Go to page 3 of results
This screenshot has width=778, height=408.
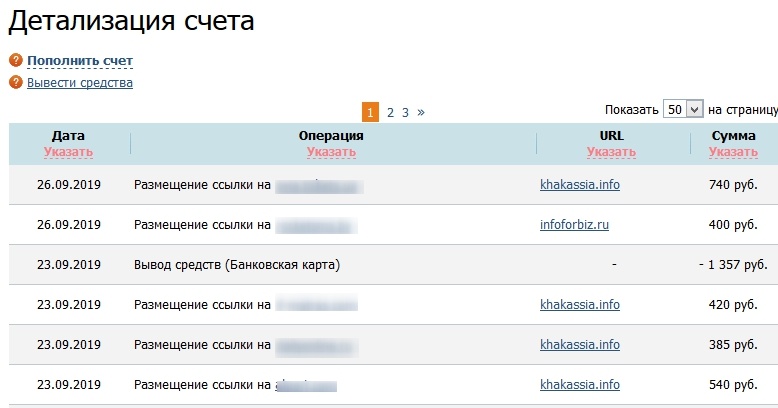pos(405,112)
